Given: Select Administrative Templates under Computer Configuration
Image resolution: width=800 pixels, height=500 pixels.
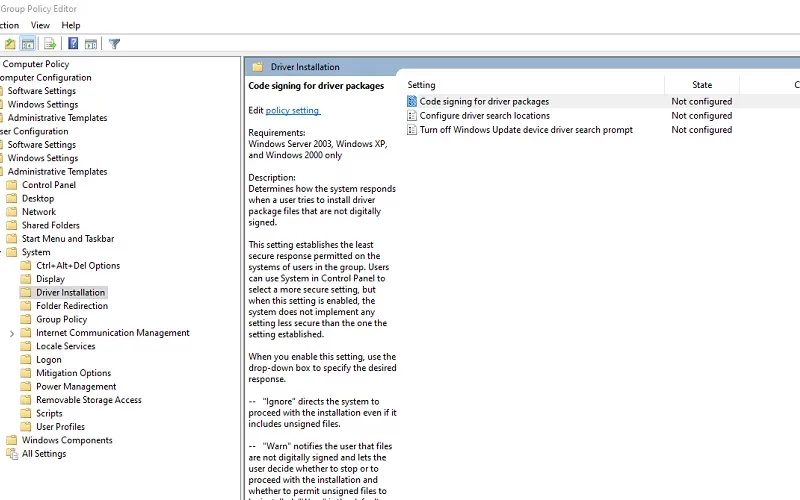Looking at the screenshot, I should click(x=57, y=118).
